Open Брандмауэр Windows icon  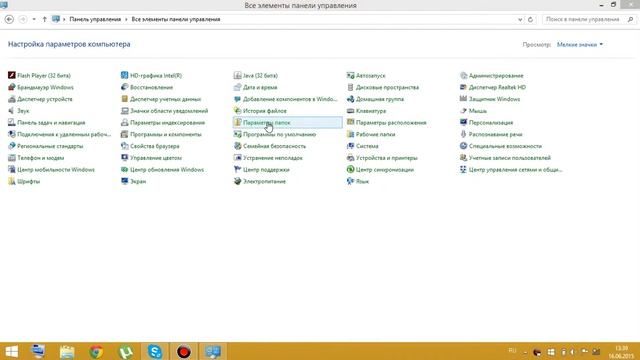tap(11, 87)
